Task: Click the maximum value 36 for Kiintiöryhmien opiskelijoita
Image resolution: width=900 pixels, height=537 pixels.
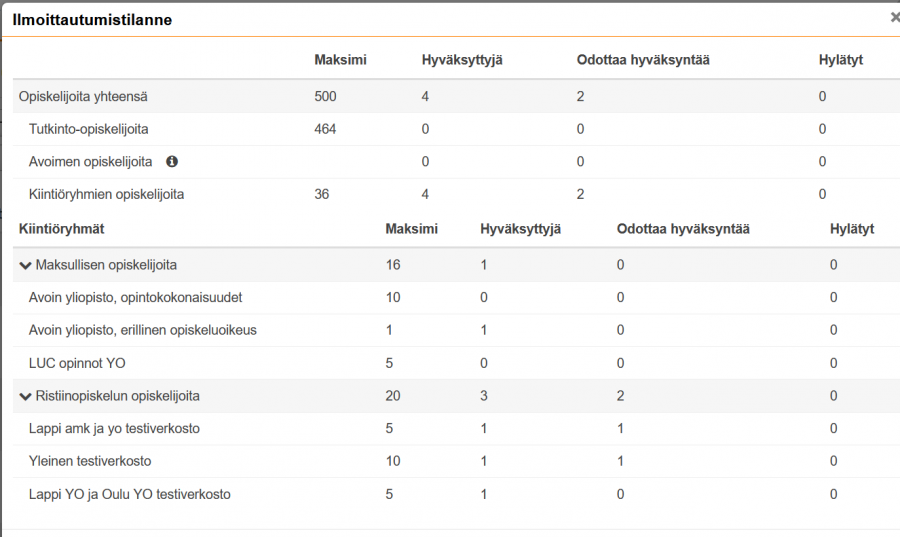Action: pyautogui.click(x=322, y=194)
